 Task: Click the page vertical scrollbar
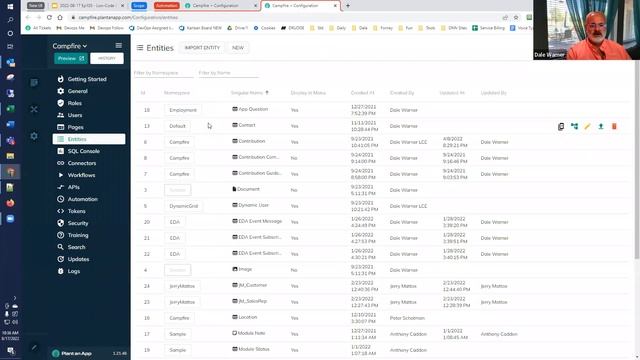pyautogui.click(x=637, y=159)
